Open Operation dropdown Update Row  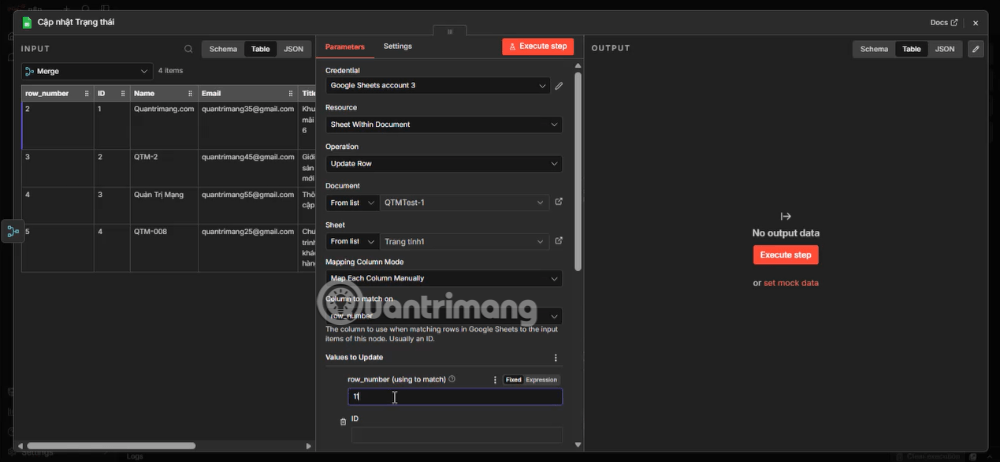point(444,164)
